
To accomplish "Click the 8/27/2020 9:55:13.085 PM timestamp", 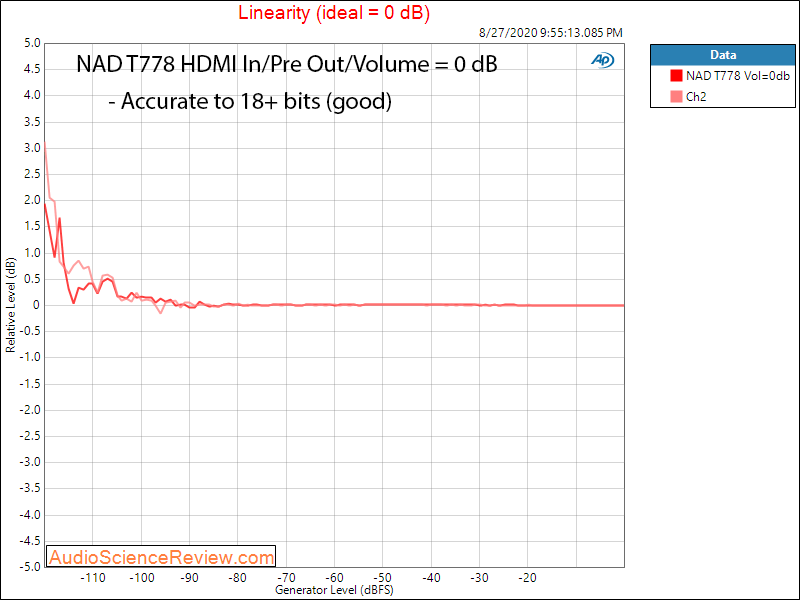I will point(551,33).
